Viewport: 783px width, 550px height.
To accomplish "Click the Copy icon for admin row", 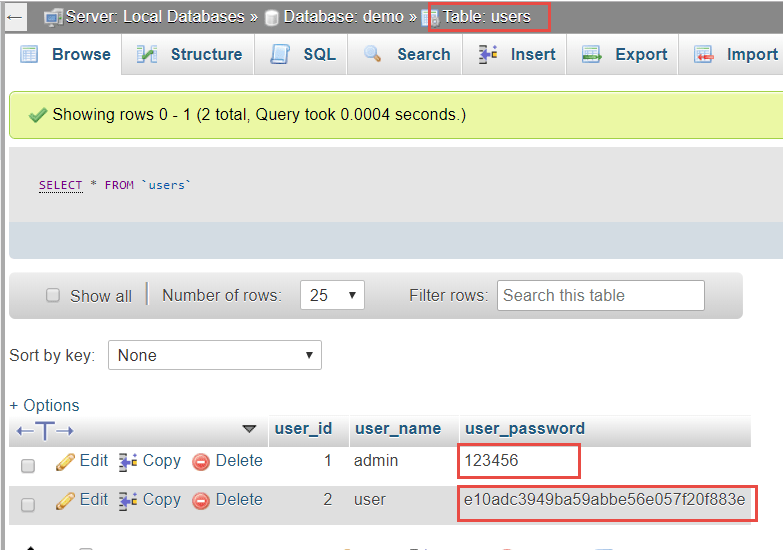I will [128, 462].
